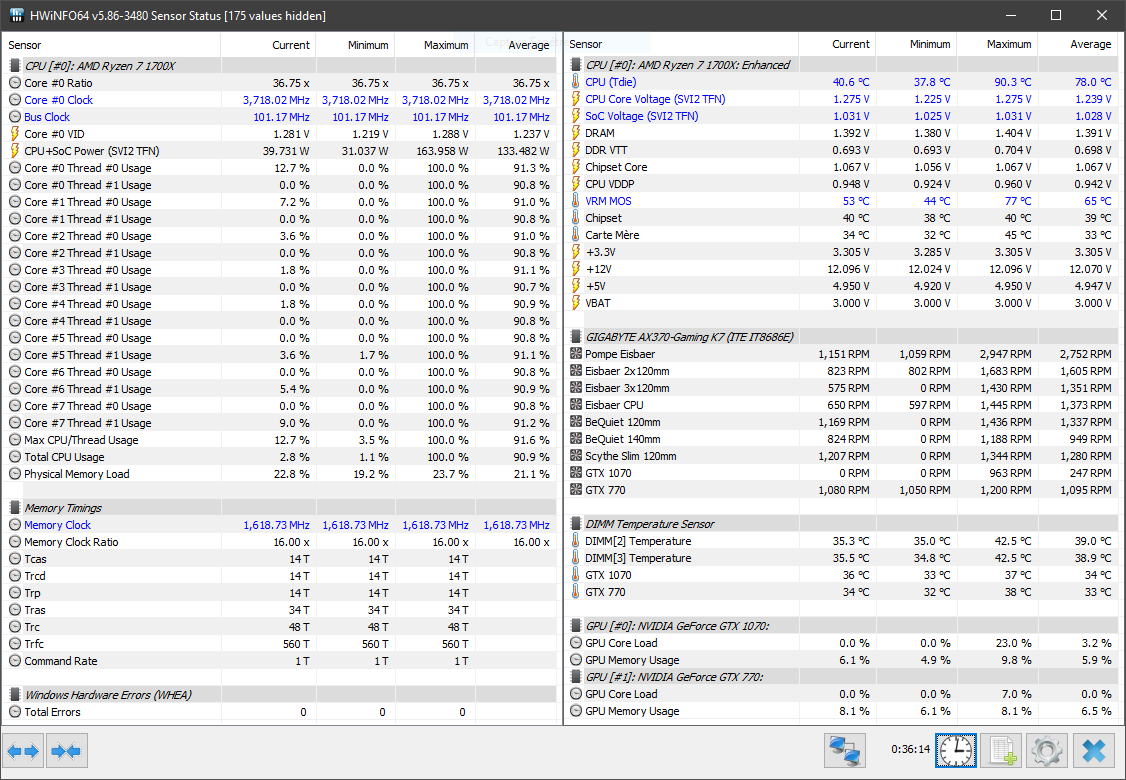Select the Tcas timing row
1126x780 pixels.
click(x=279, y=559)
